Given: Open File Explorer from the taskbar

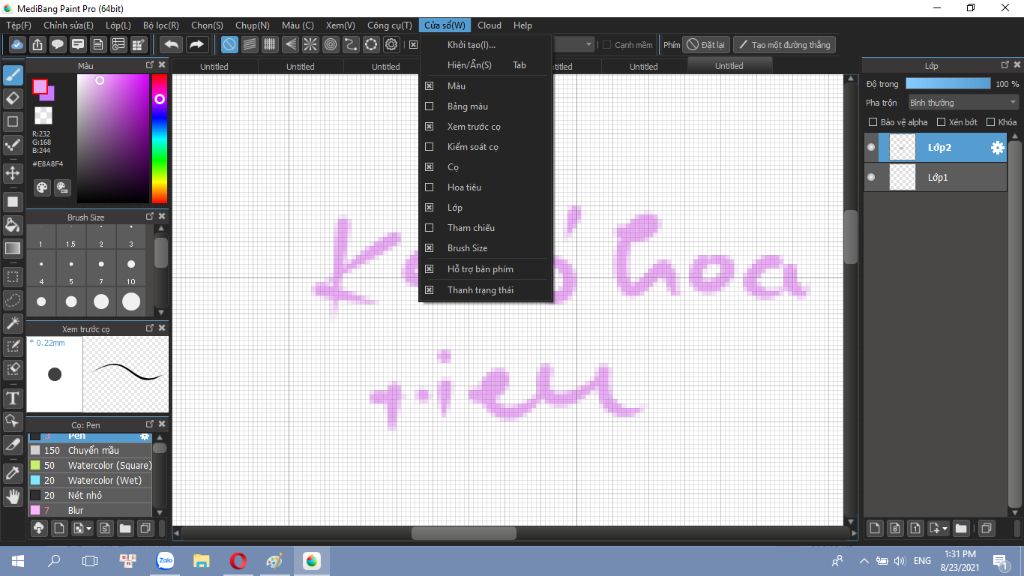Looking at the screenshot, I should click(201, 561).
